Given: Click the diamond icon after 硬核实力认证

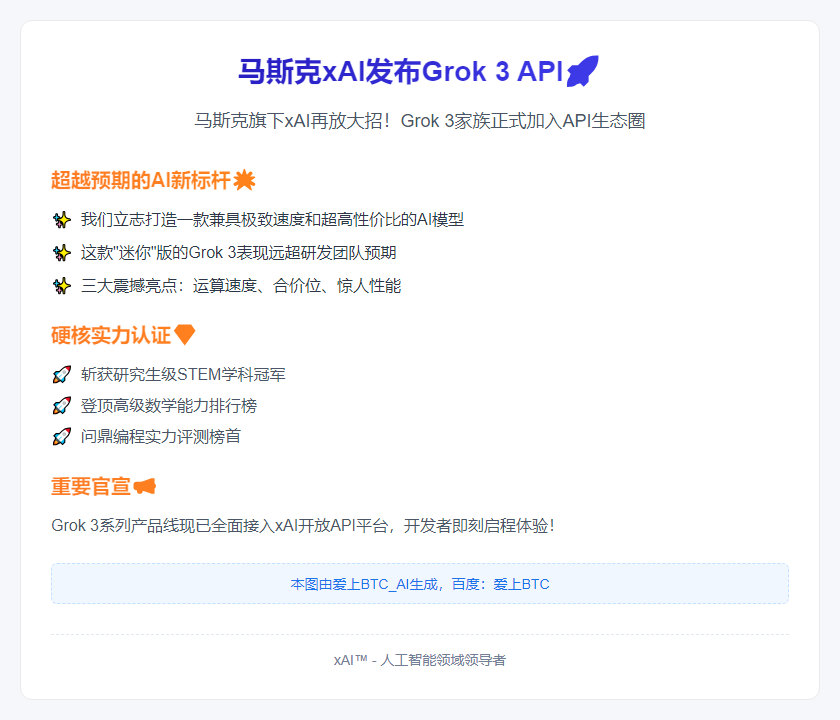Looking at the screenshot, I should [x=185, y=335].
